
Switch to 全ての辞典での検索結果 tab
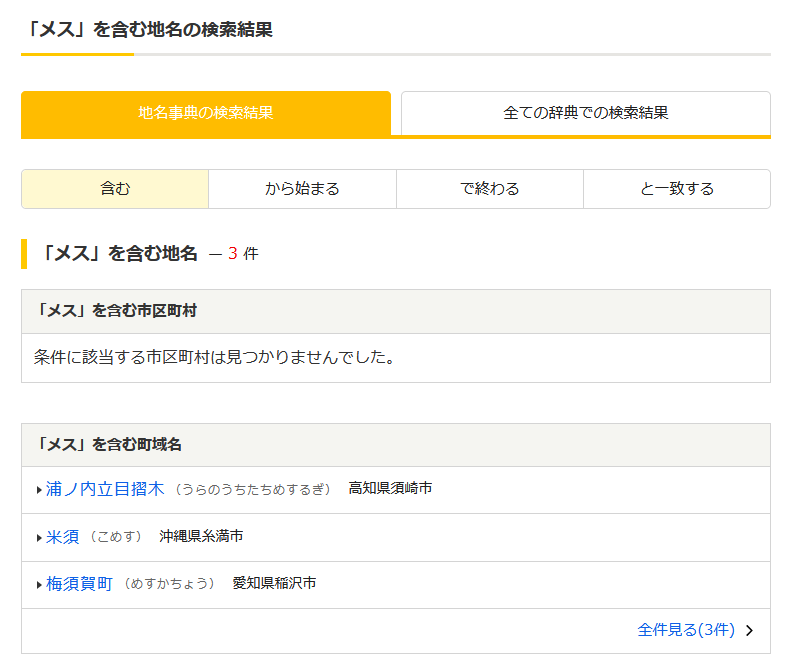click(x=586, y=113)
